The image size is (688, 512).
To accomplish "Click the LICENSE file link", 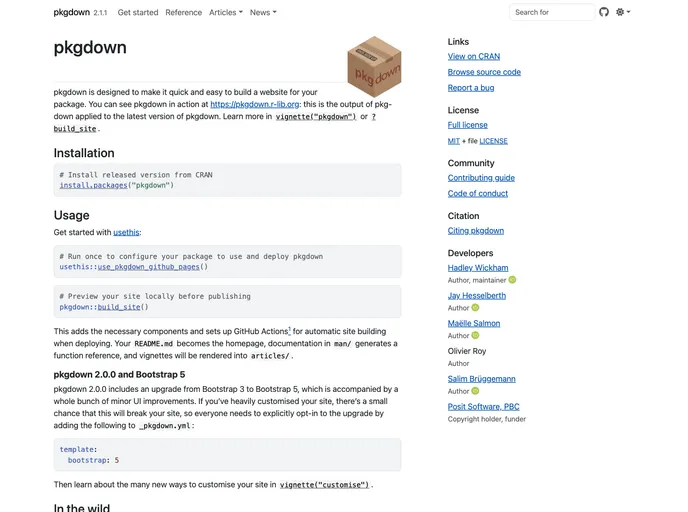I will click(494, 141).
